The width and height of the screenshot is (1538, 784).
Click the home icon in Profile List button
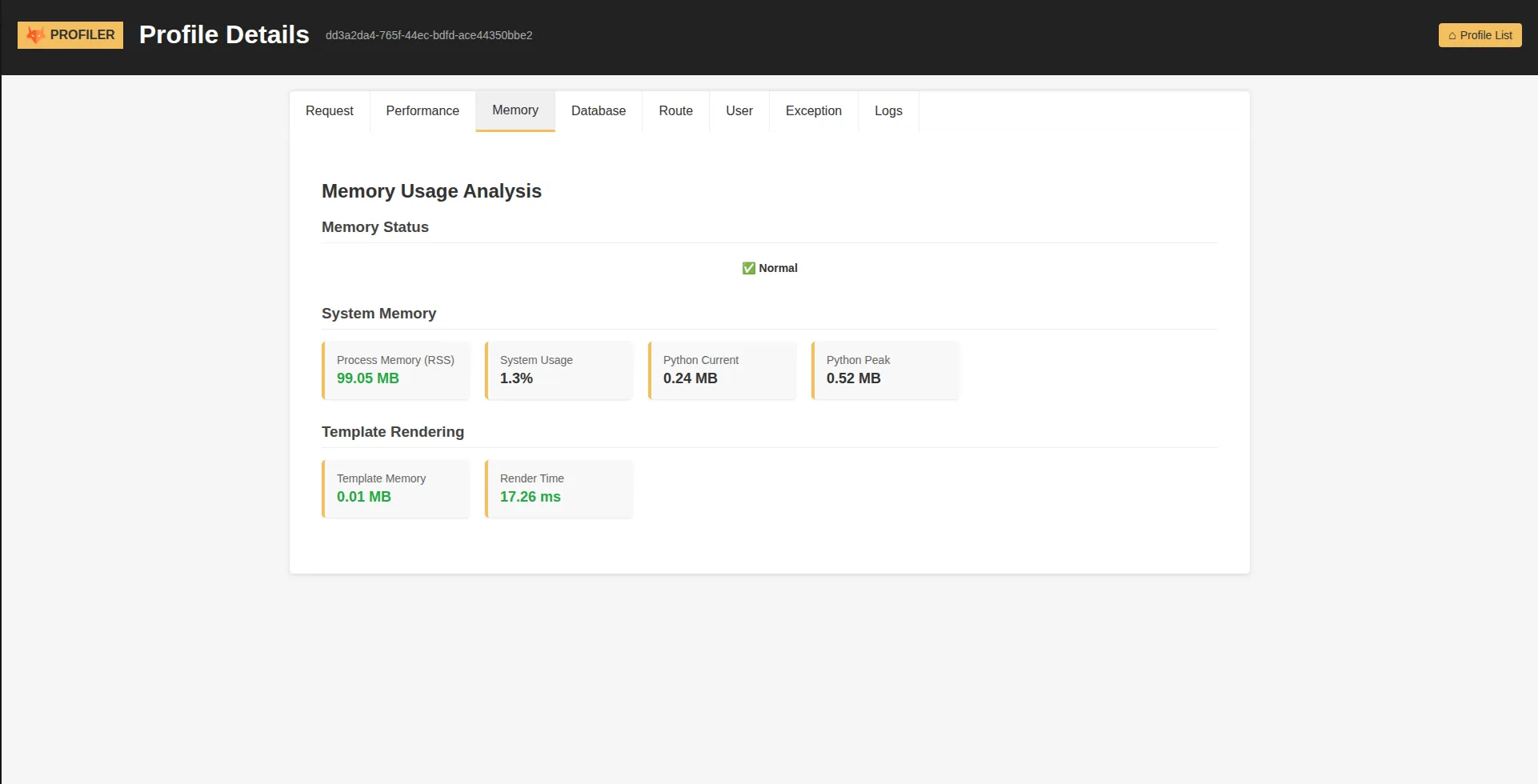(1452, 35)
